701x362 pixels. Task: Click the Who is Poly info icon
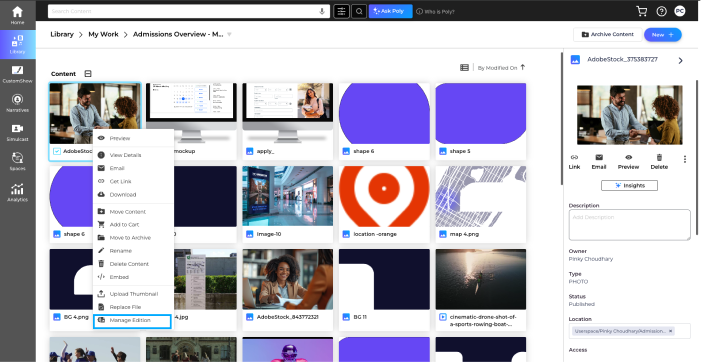(x=419, y=12)
